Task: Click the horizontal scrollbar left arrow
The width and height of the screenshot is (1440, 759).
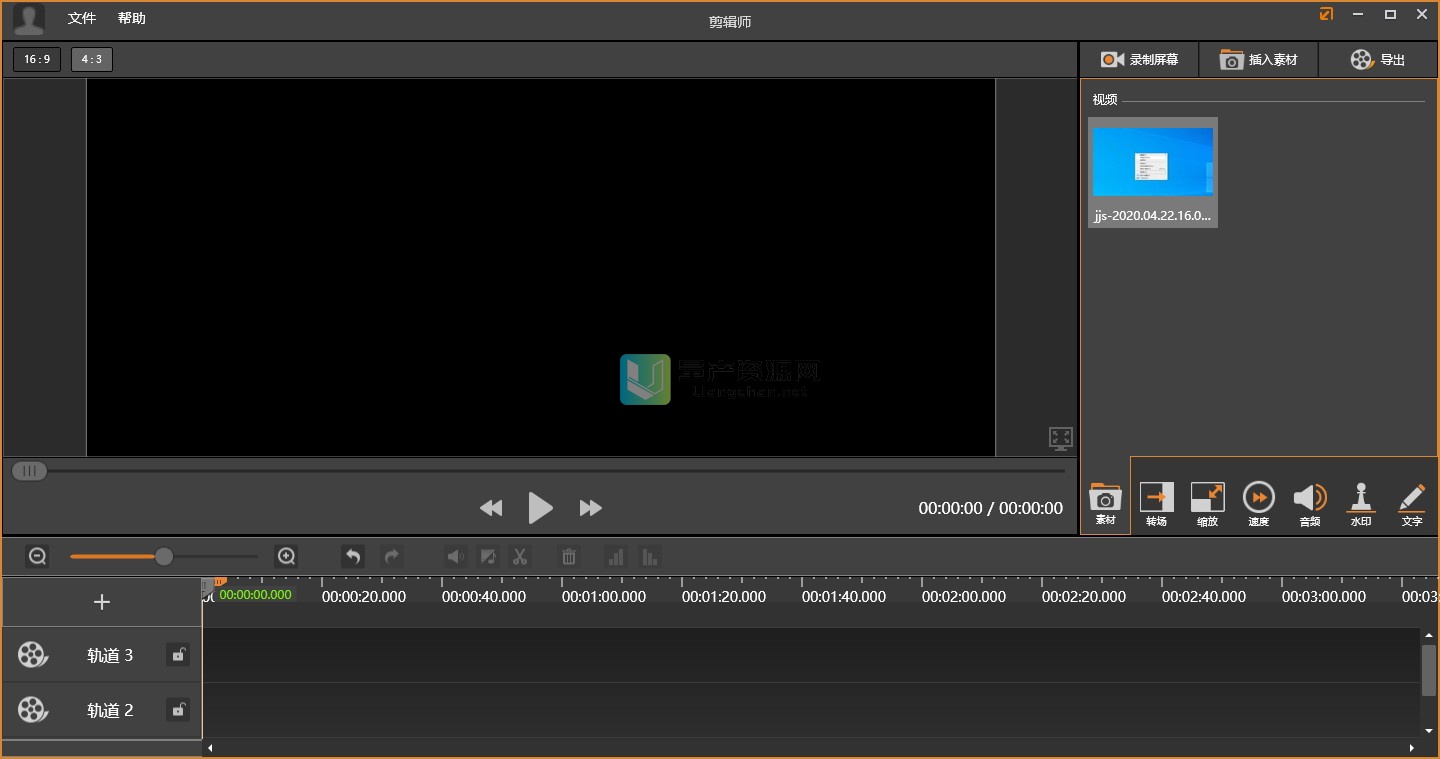Action: [x=209, y=748]
